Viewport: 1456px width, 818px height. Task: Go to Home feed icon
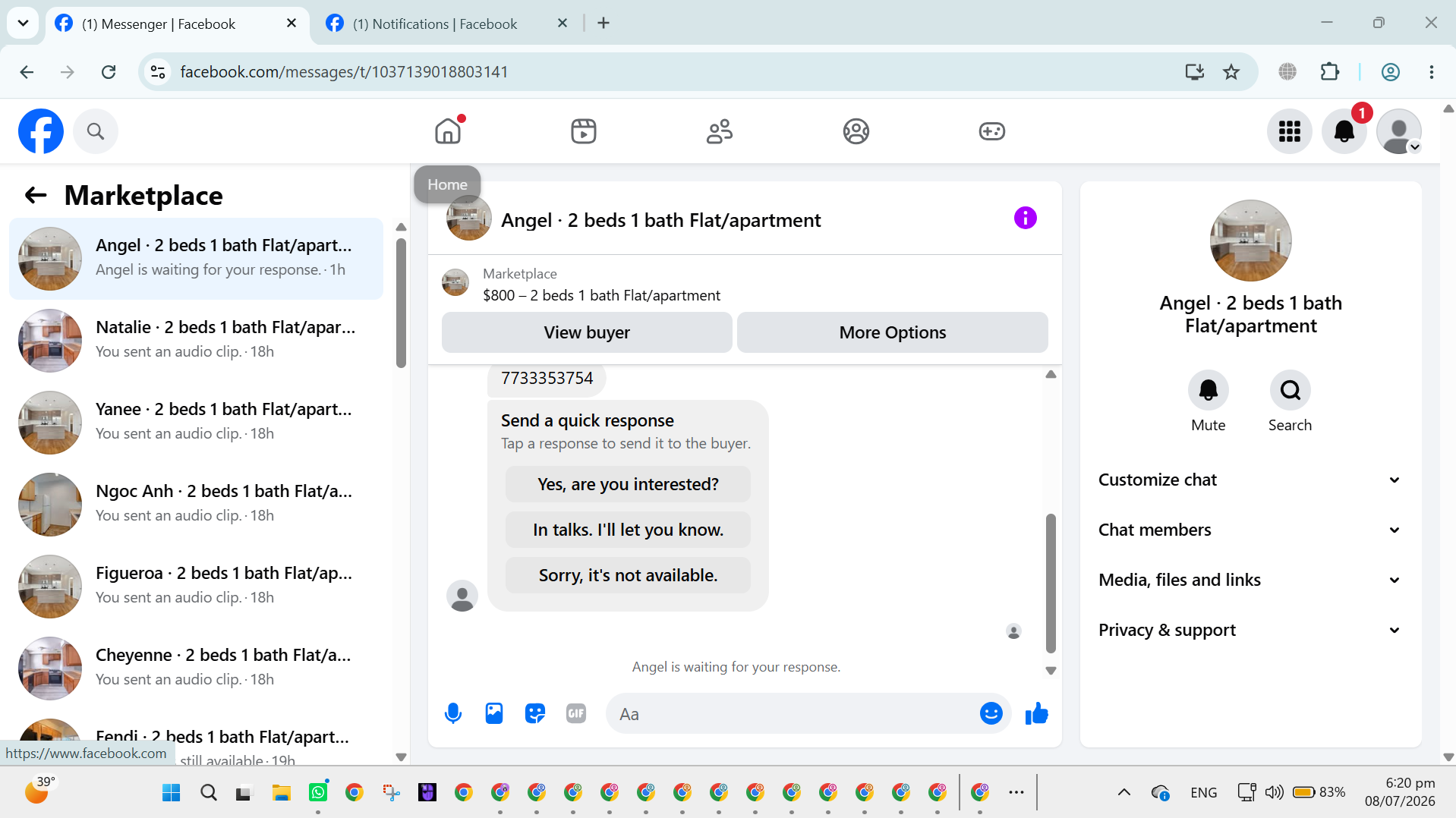[x=448, y=131]
